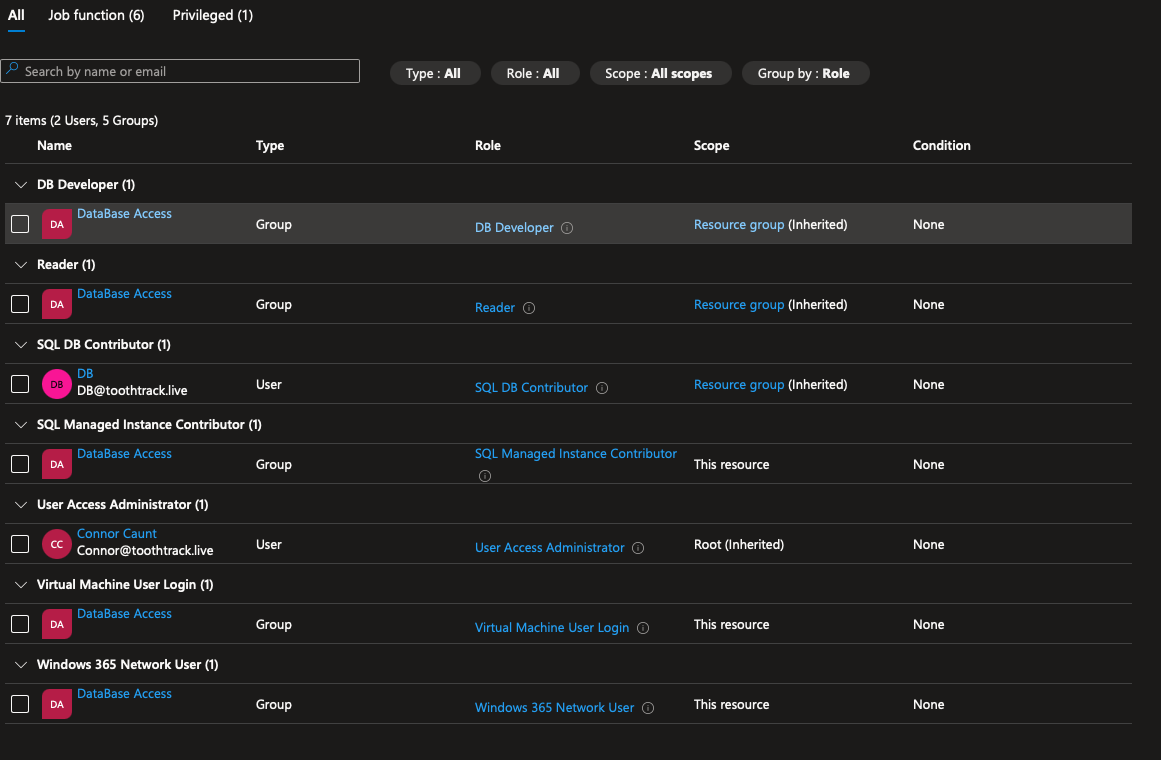Check Virtual Machine User Login row checkbox
This screenshot has width=1161, height=760.
point(20,624)
